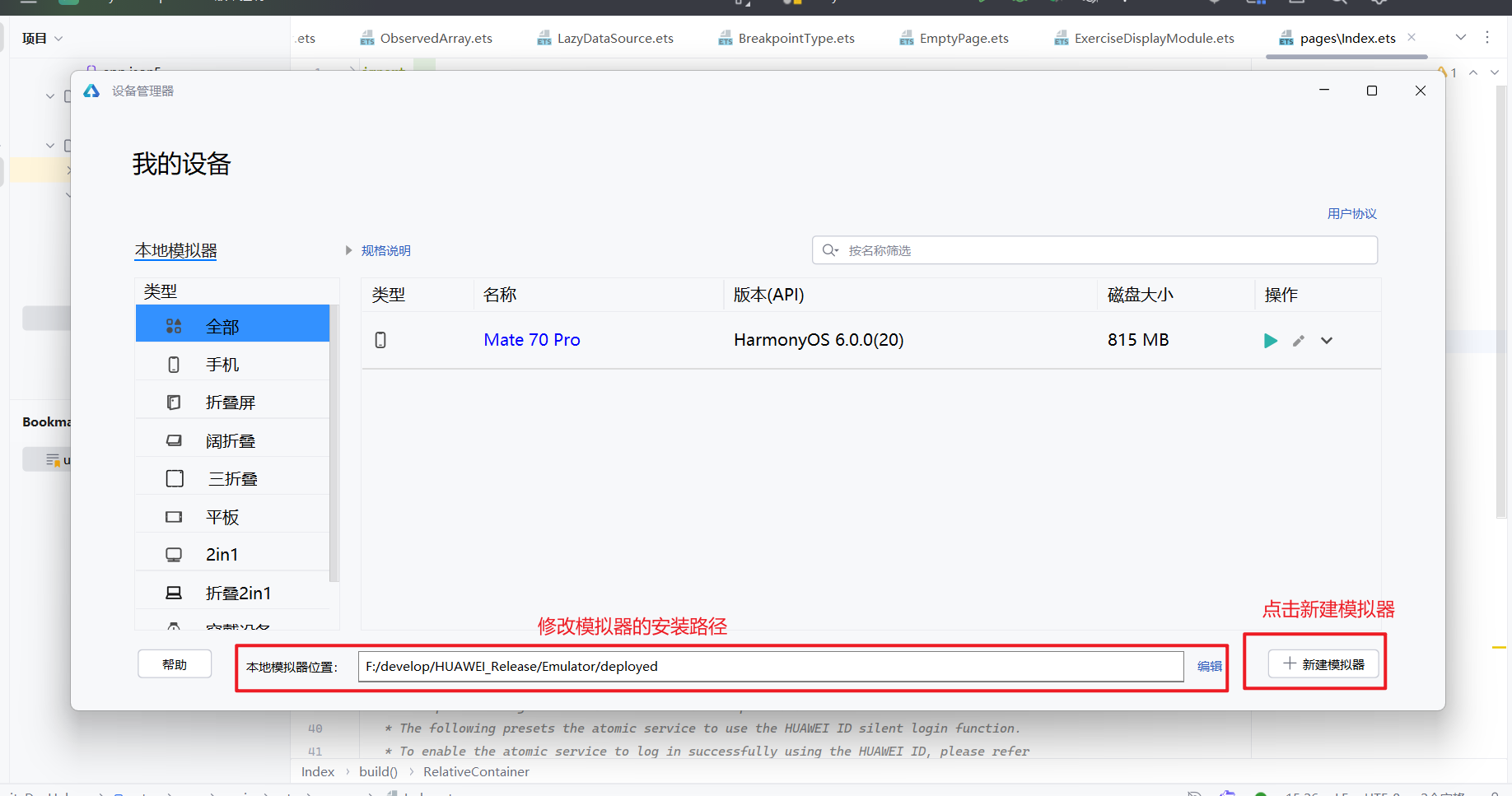The height and width of the screenshot is (796, 1512).
Task: Click the 折叠屏 foldable icon
Action: click(174, 403)
